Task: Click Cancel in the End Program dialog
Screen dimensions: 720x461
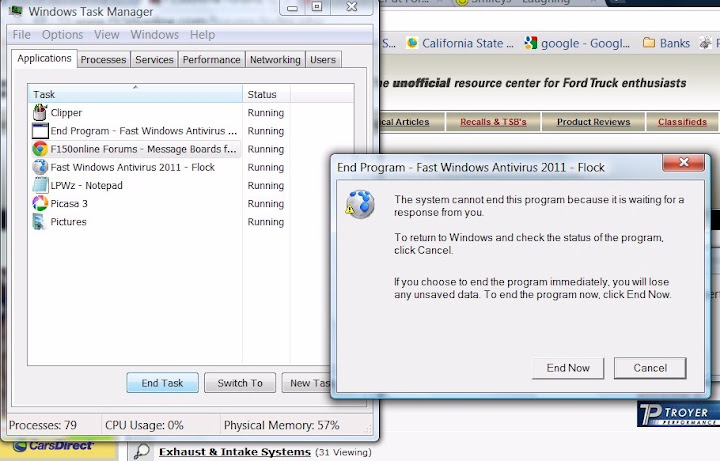Action: click(650, 368)
